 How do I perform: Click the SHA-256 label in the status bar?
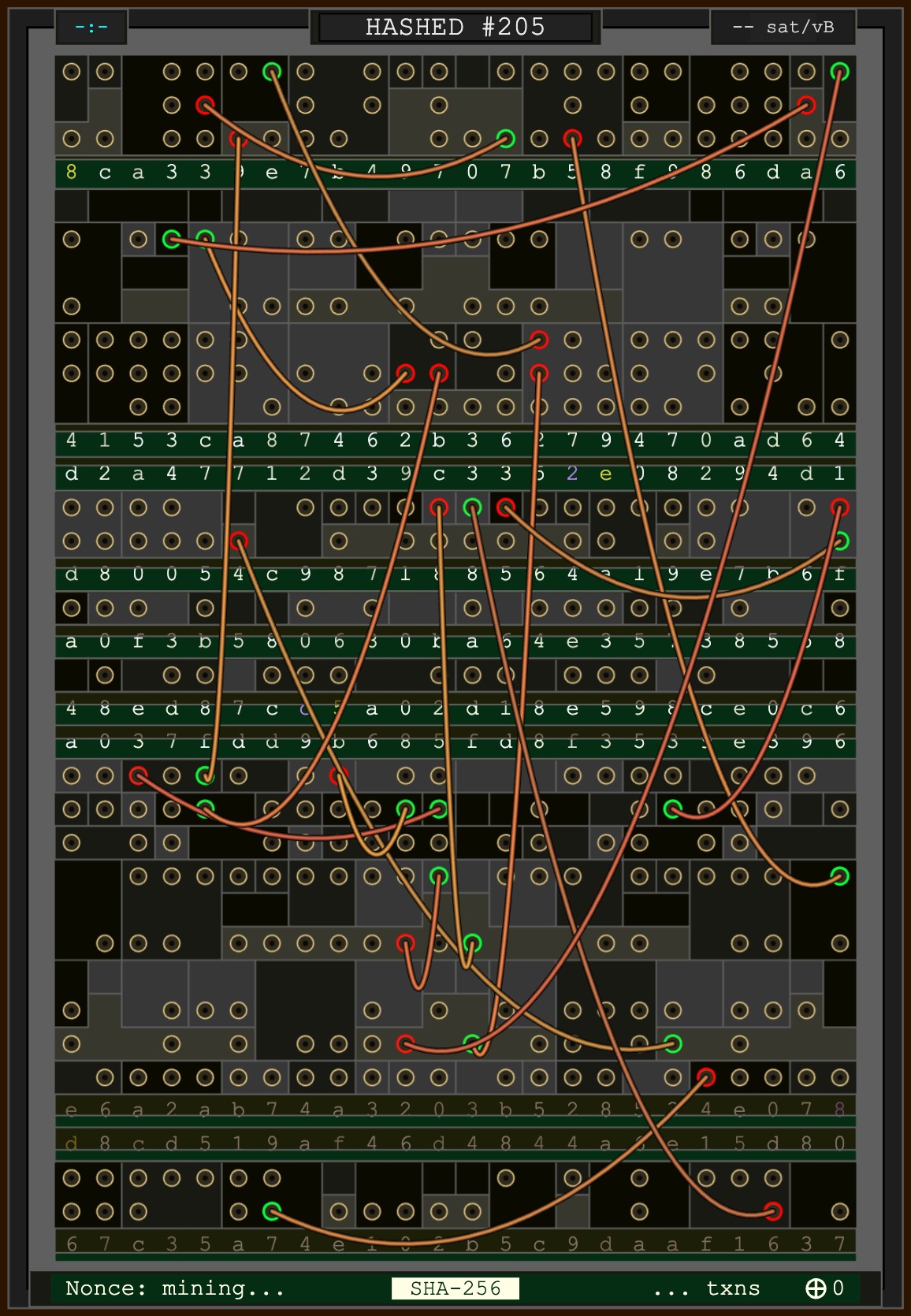455,1288
